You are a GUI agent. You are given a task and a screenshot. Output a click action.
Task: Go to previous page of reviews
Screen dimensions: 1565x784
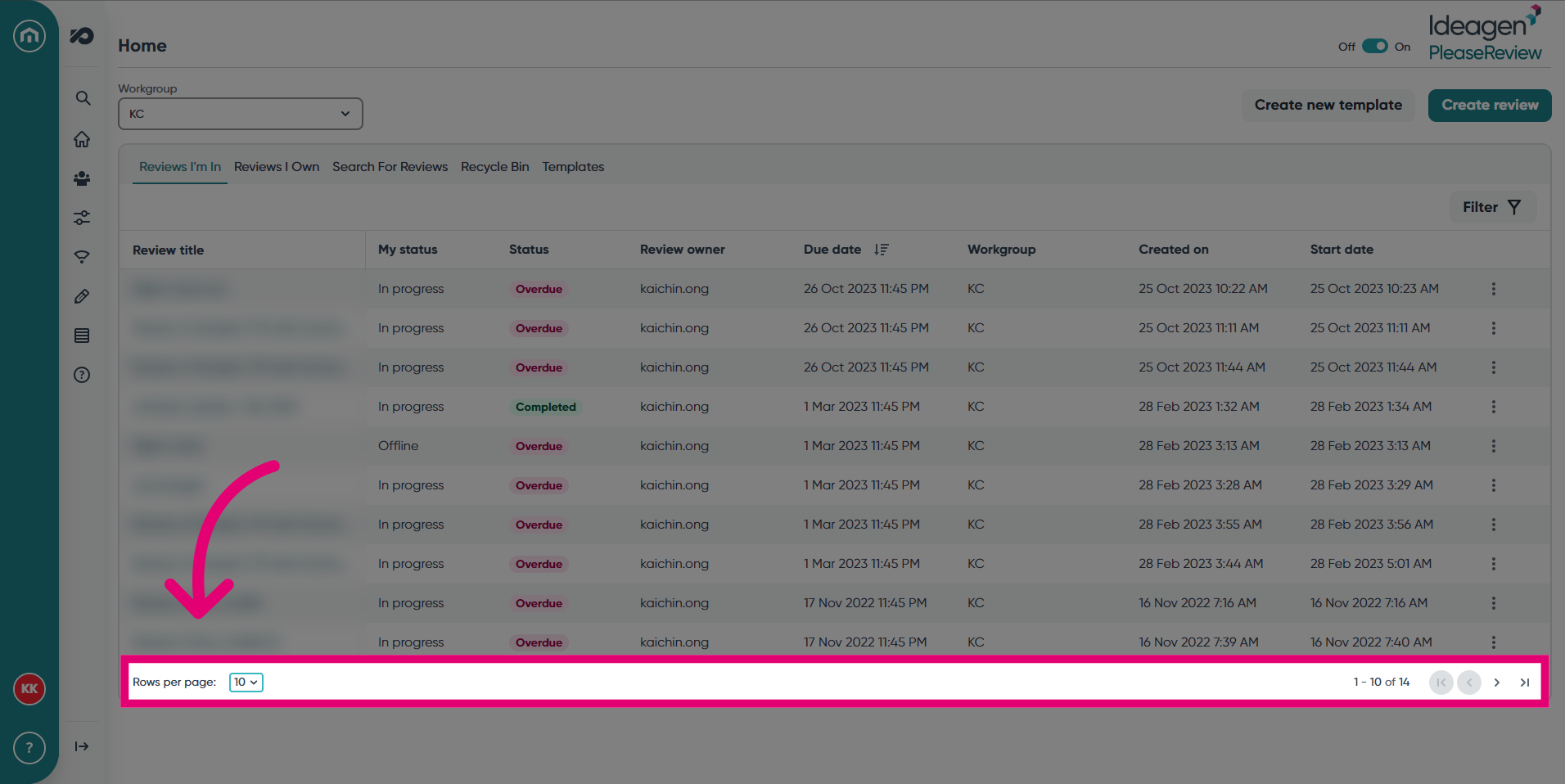1469,683
